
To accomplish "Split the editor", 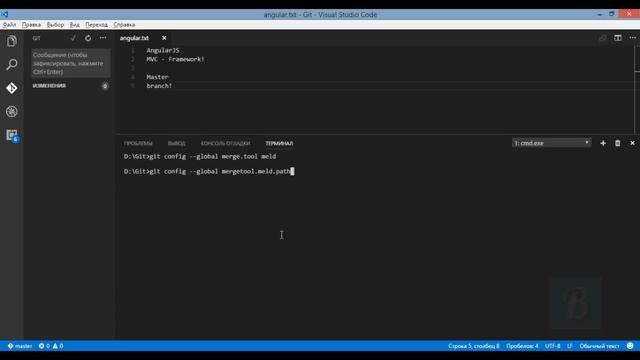I will 618,38.
